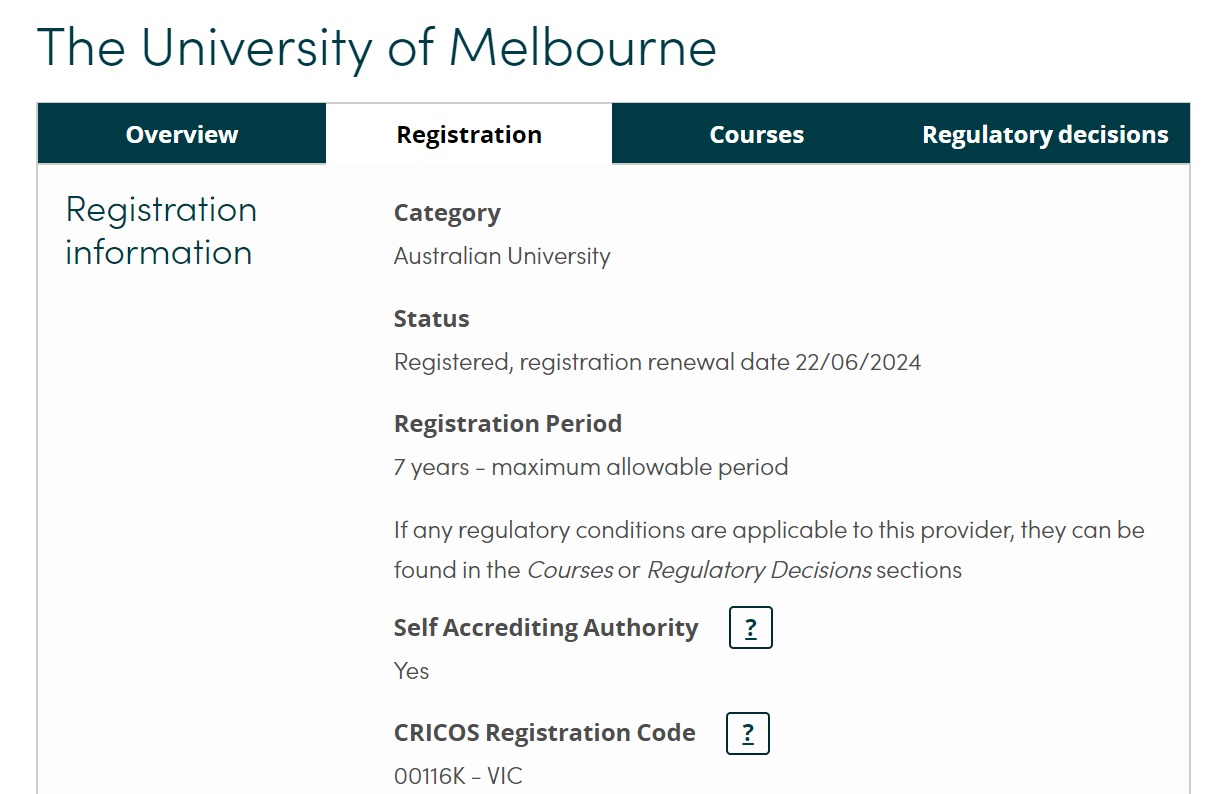The height and width of the screenshot is (794, 1230).
Task: Click the Status field label
Action: 431,319
